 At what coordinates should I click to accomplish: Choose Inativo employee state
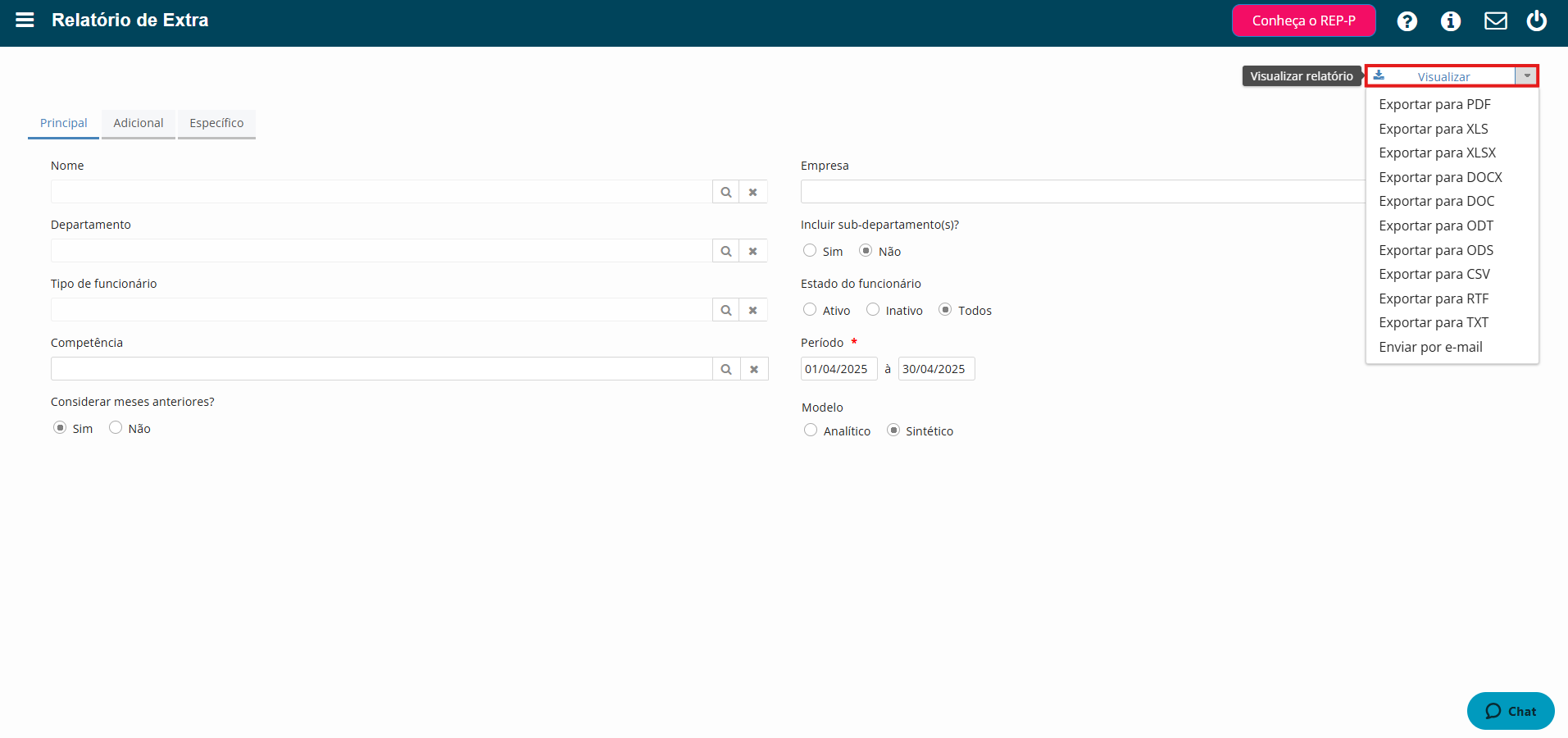point(873,309)
